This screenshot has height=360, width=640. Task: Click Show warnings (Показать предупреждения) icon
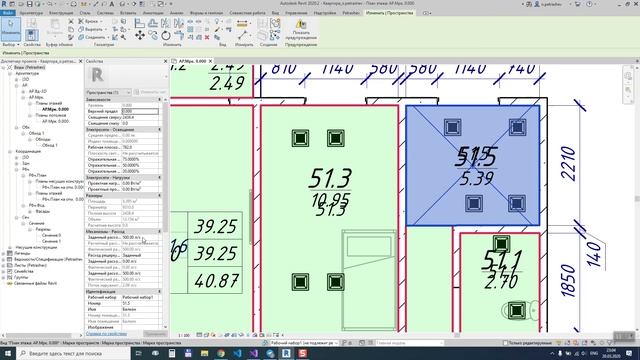[301, 24]
